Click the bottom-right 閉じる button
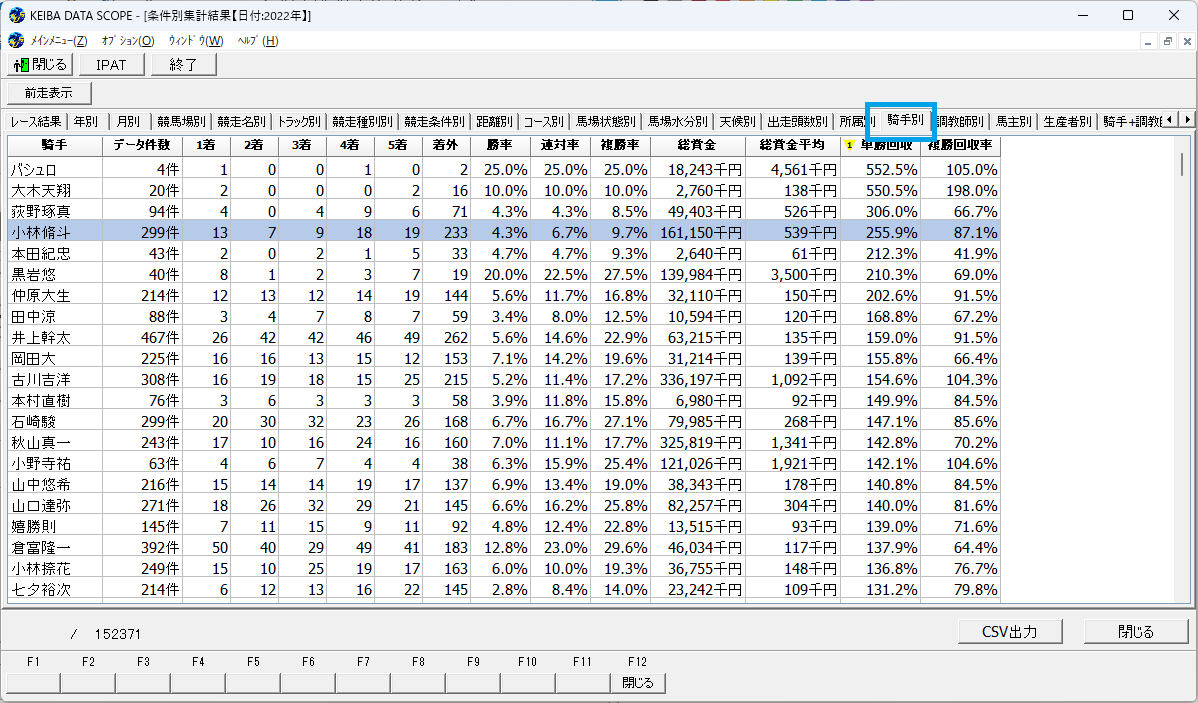This screenshot has width=1198, height=703. [x=1136, y=632]
